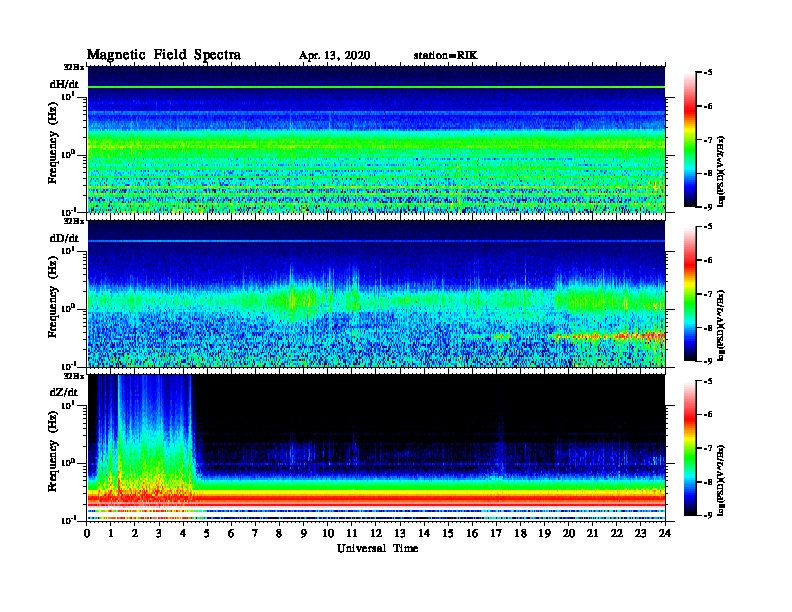Click hour tick label '15' on time axis

(448, 533)
